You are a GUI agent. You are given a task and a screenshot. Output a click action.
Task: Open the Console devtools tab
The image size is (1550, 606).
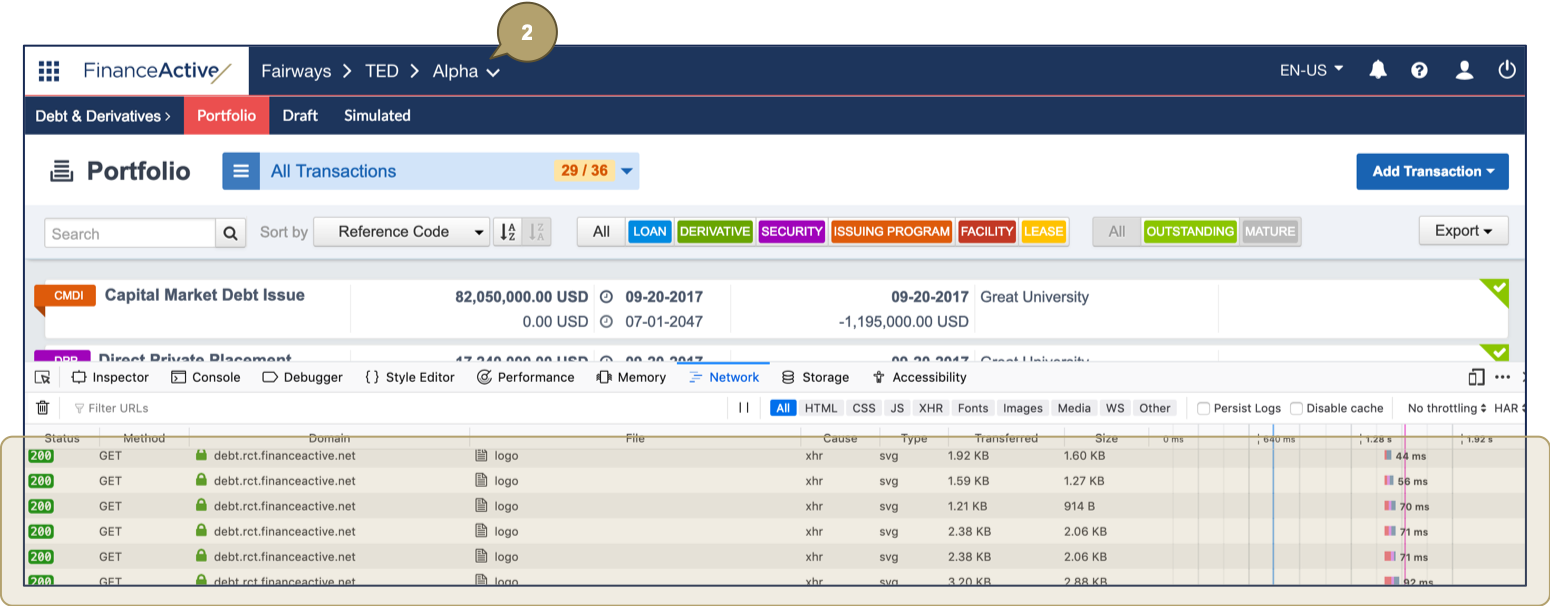tap(206, 377)
